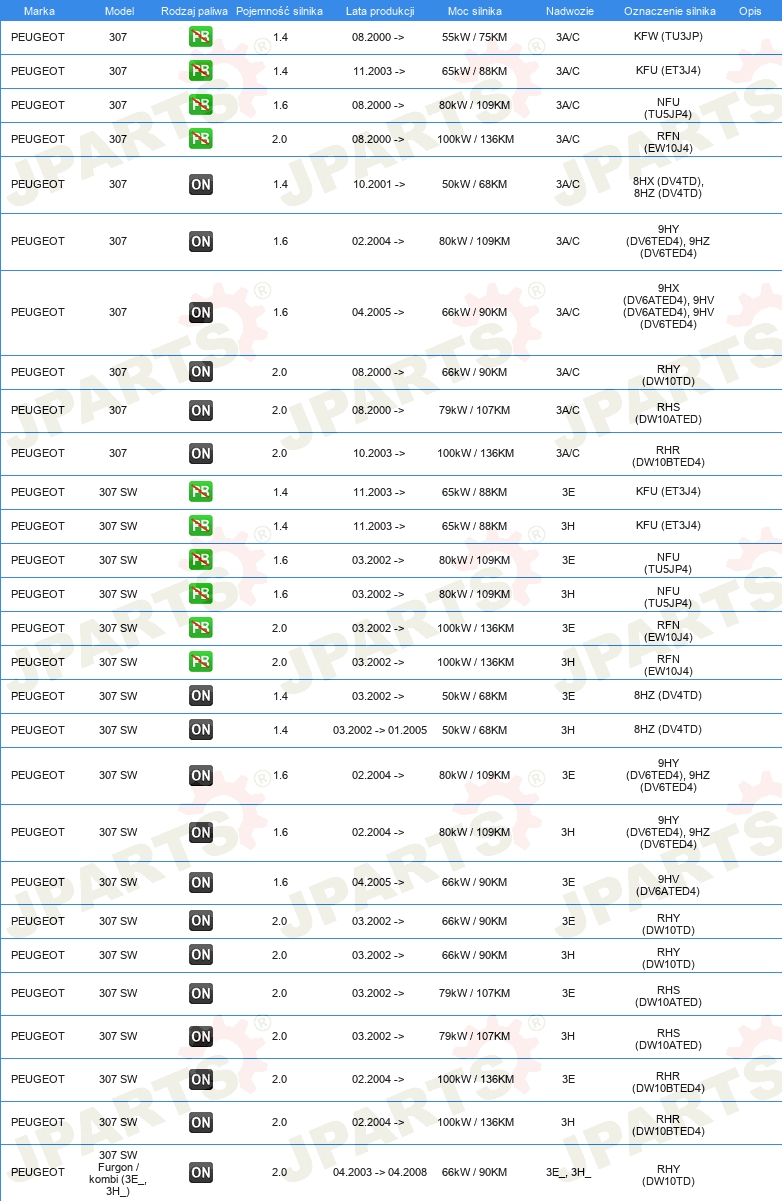Click the ON icon for 307 RHS 3A/C row

201,410
